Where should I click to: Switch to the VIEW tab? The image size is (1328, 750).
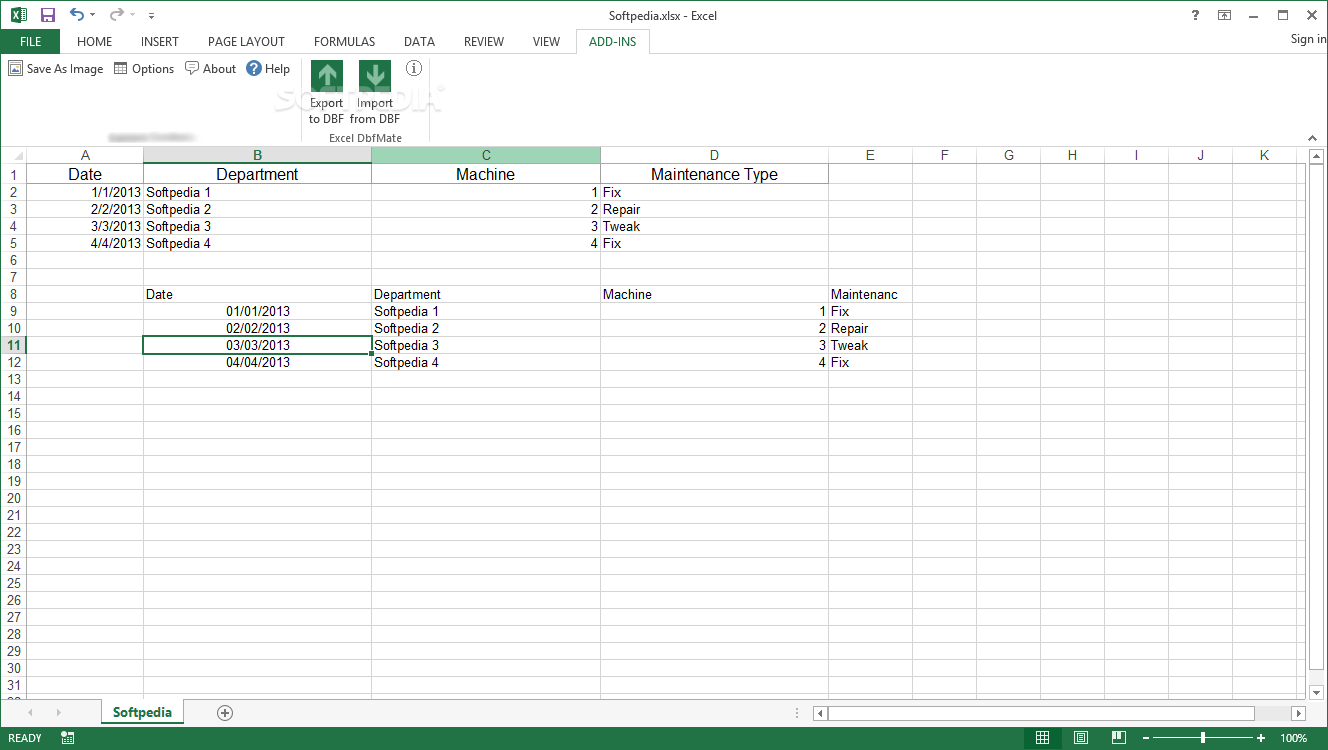pos(546,42)
